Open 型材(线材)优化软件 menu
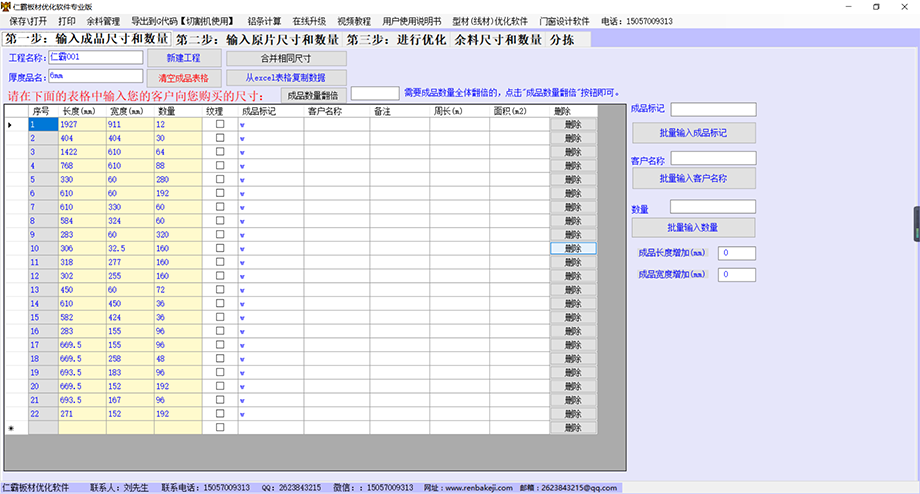920x494 pixels. [490, 21]
